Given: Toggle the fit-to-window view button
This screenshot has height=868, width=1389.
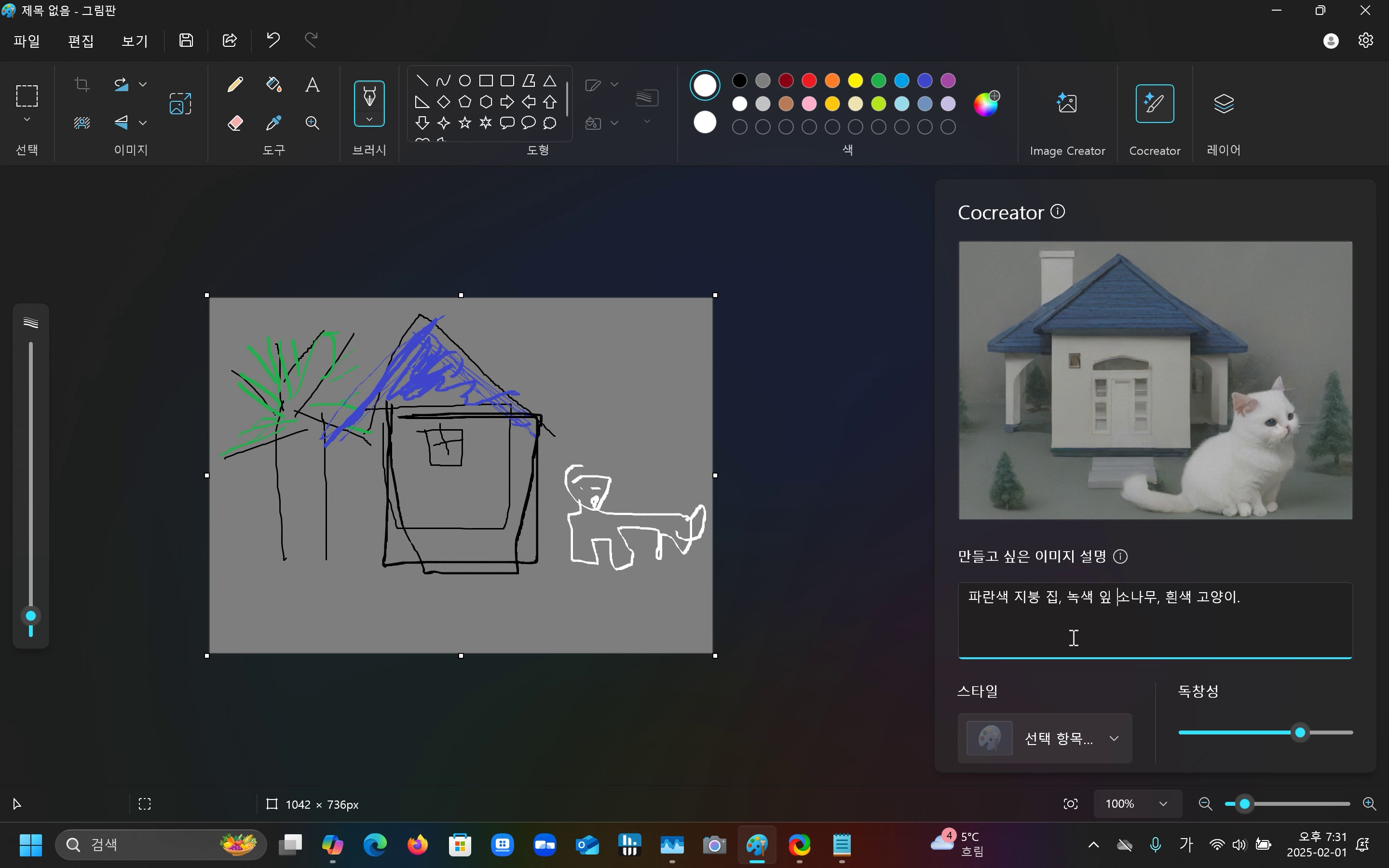Looking at the screenshot, I should [1071, 804].
